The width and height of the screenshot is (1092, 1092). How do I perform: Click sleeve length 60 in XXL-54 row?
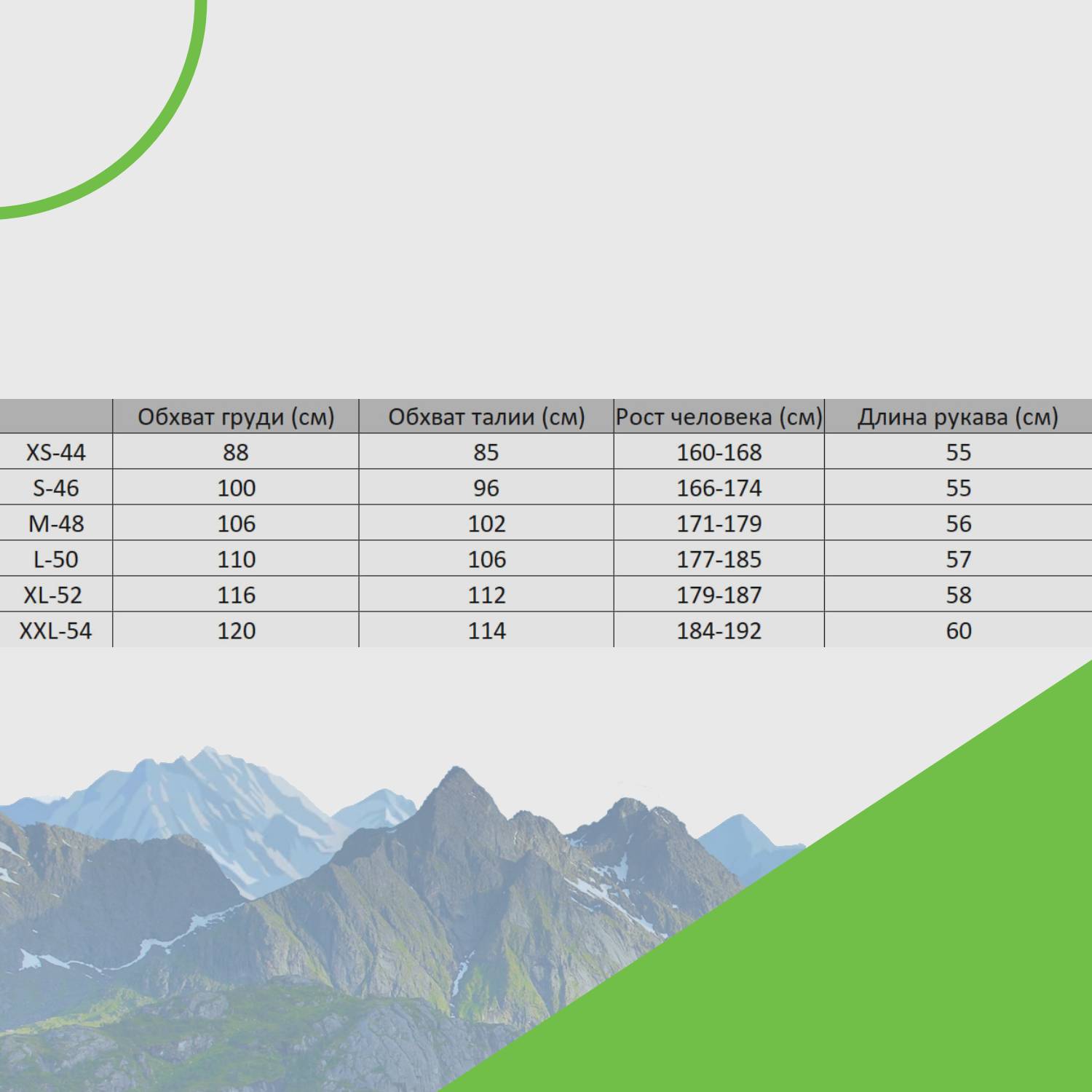click(958, 630)
